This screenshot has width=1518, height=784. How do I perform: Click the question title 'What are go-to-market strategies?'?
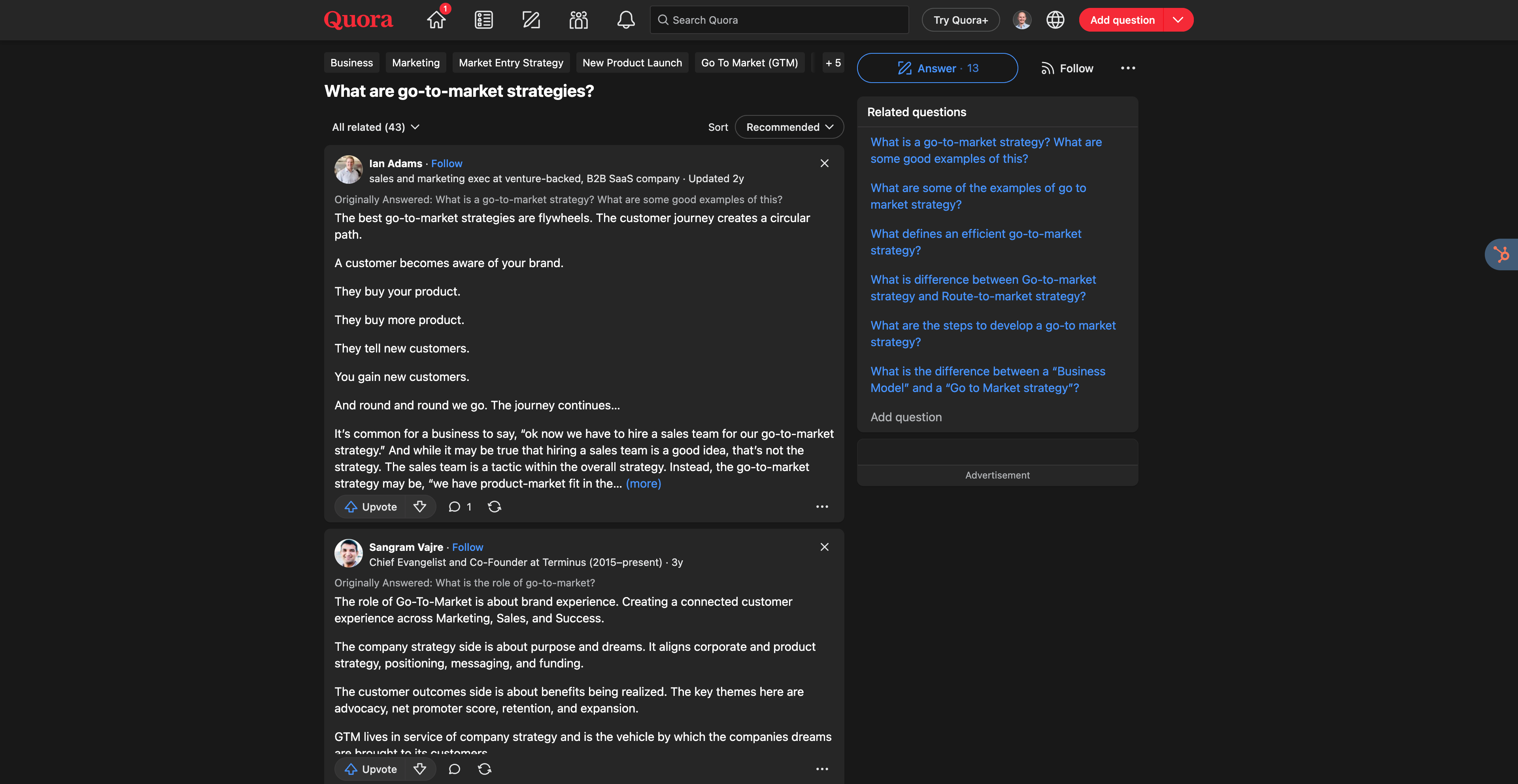459,91
